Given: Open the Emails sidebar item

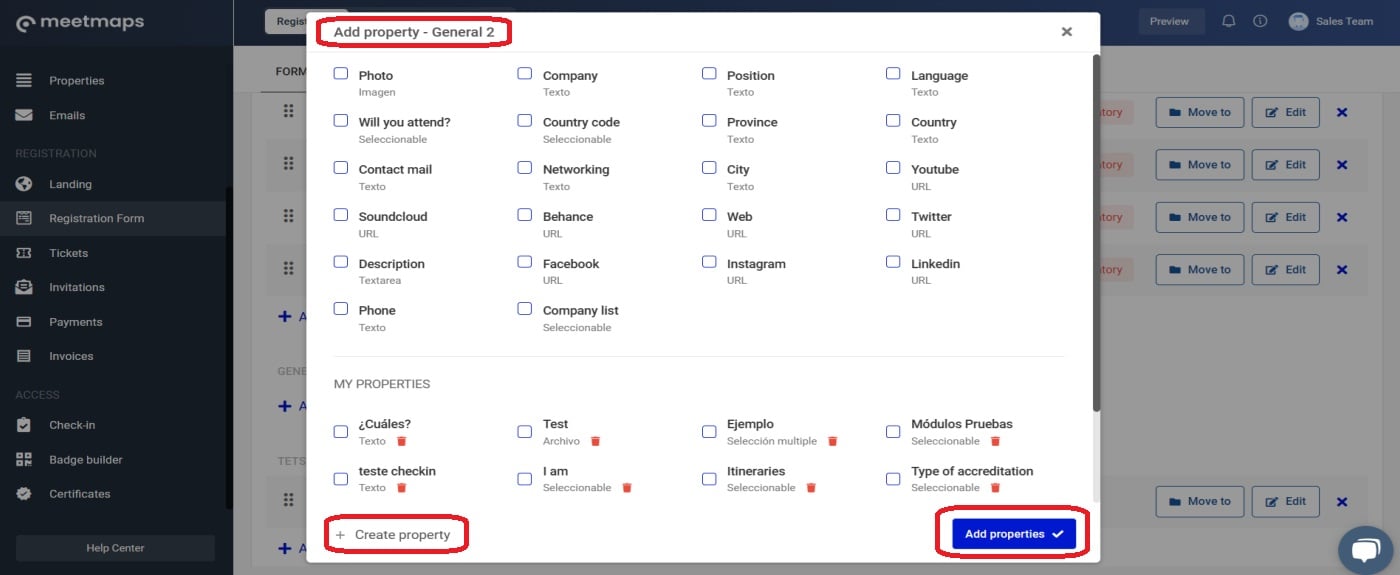Looking at the screenshot, I should [67, 115].
